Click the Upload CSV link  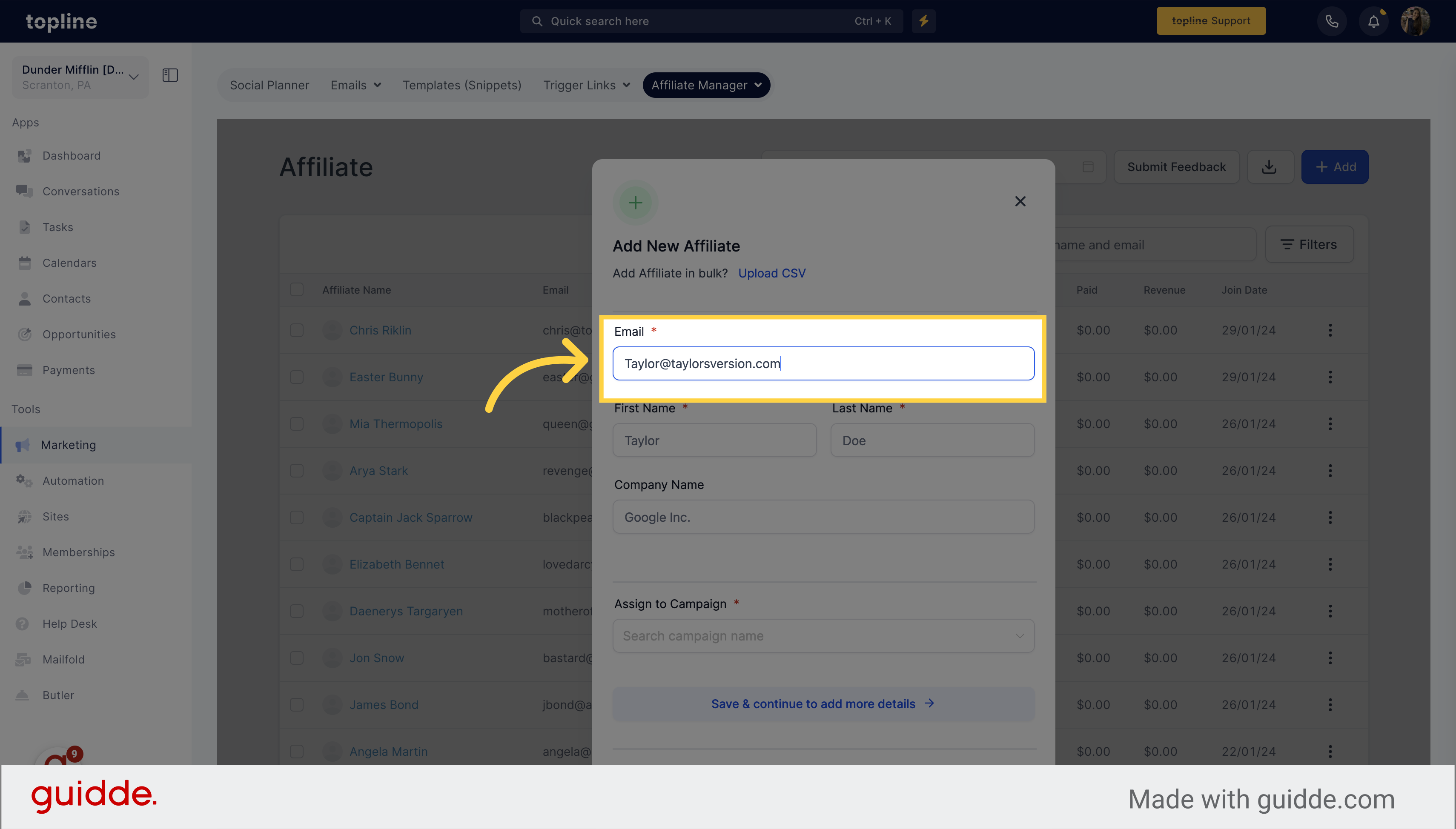pyautogui.click(x=772, y=272)
